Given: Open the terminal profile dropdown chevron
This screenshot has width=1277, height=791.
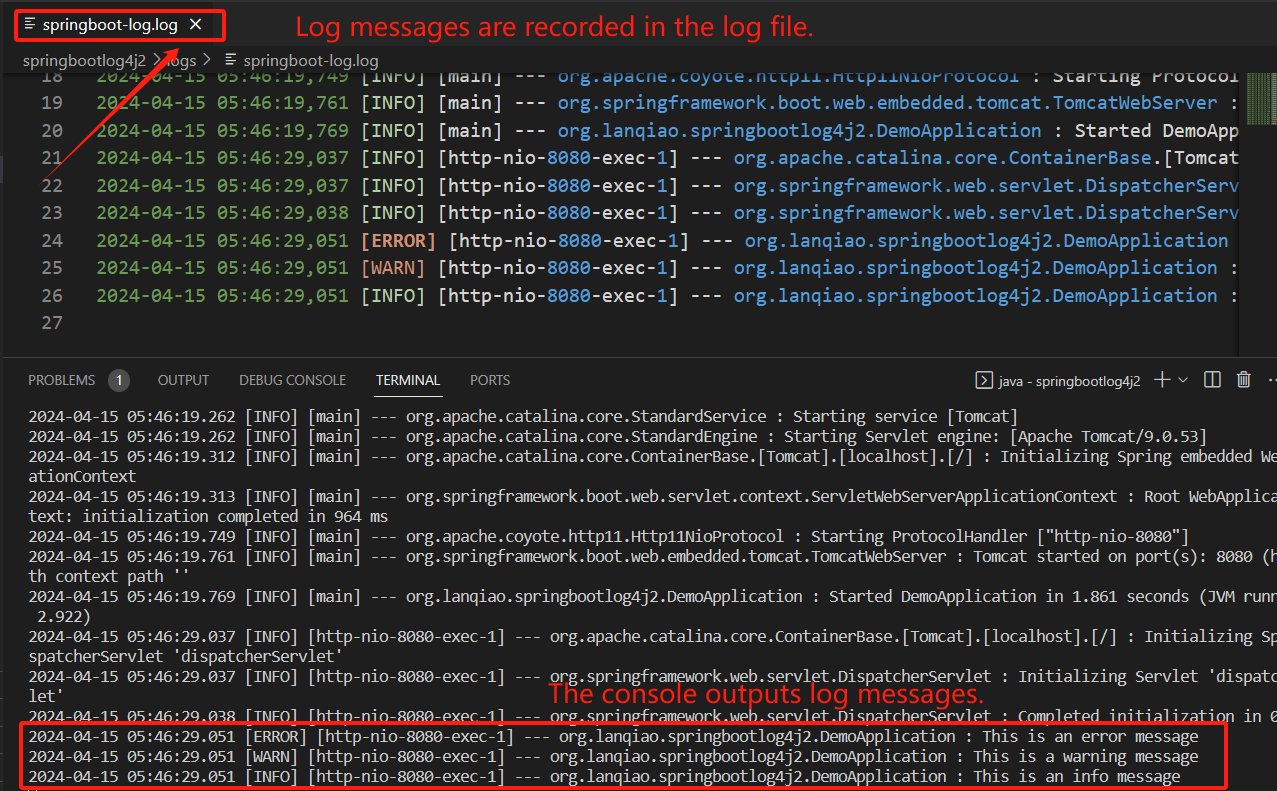Looking at the screenshot, I should point(1183,379).
